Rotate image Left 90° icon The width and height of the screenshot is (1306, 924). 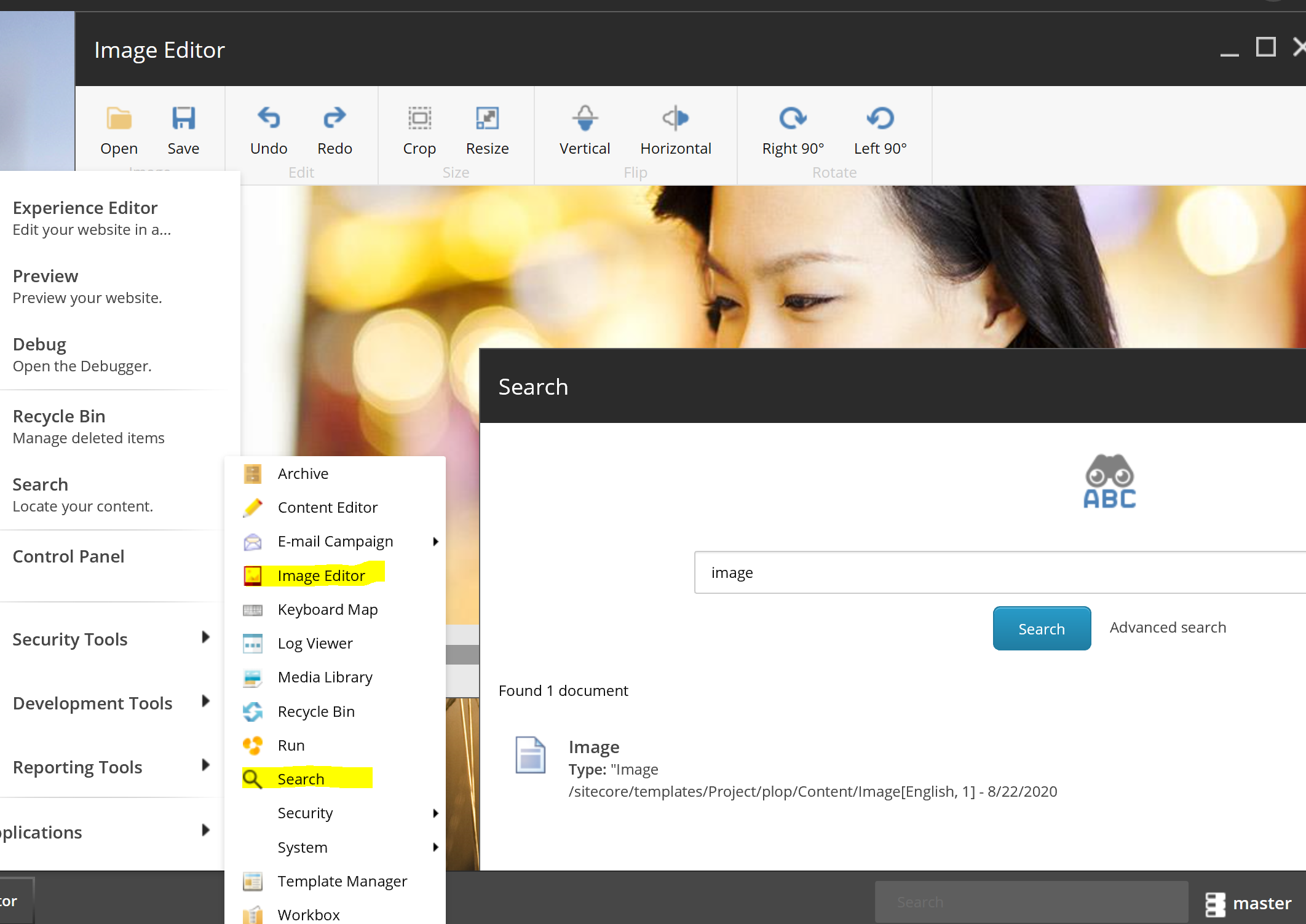coord(880,117)
